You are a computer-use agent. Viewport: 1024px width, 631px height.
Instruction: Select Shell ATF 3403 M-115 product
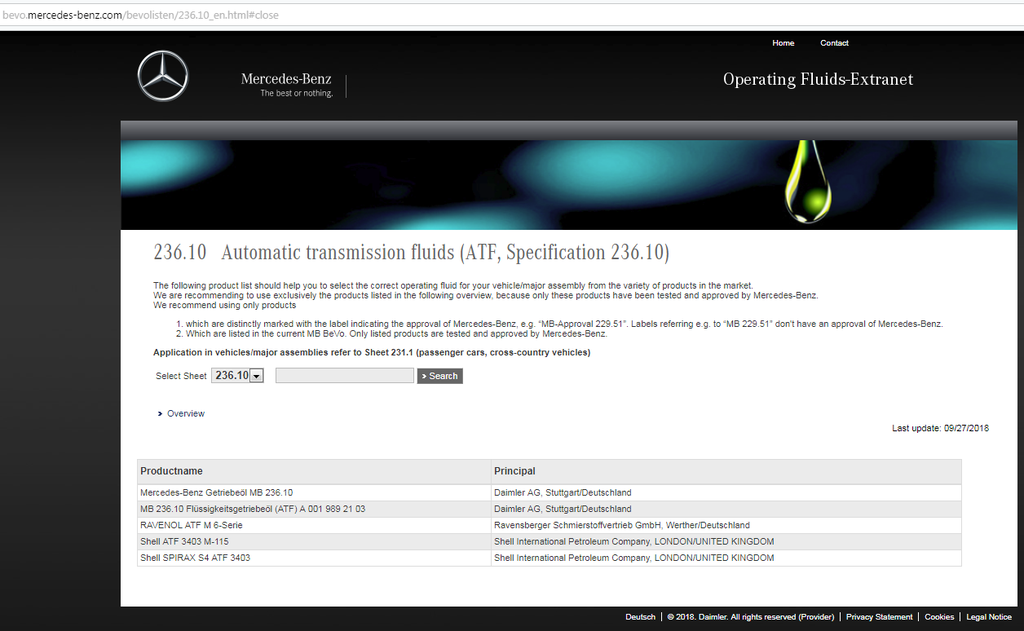[184, 541]
